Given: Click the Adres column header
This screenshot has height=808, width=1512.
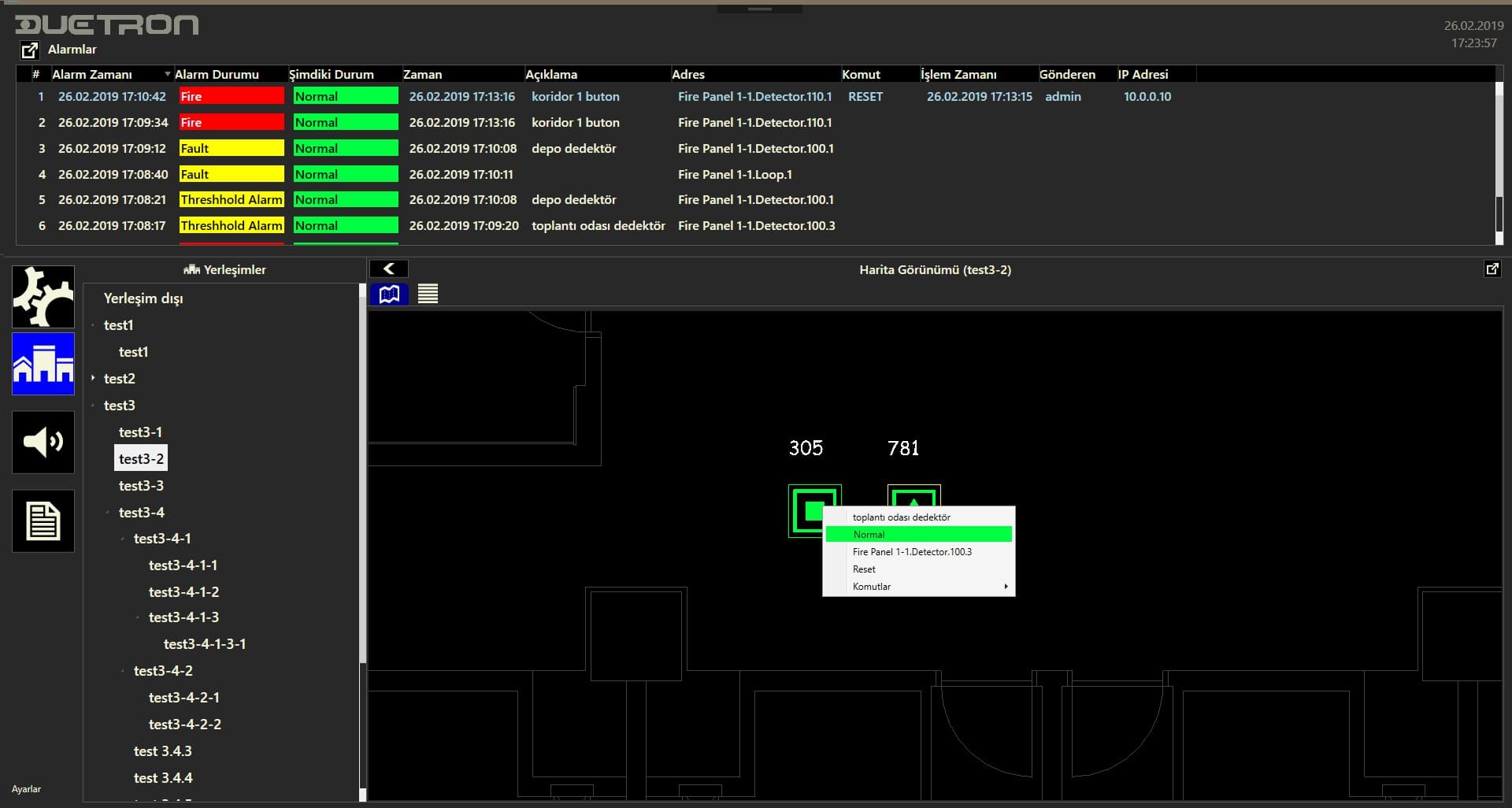Looking at the screenshot, I should coord(687,75).
